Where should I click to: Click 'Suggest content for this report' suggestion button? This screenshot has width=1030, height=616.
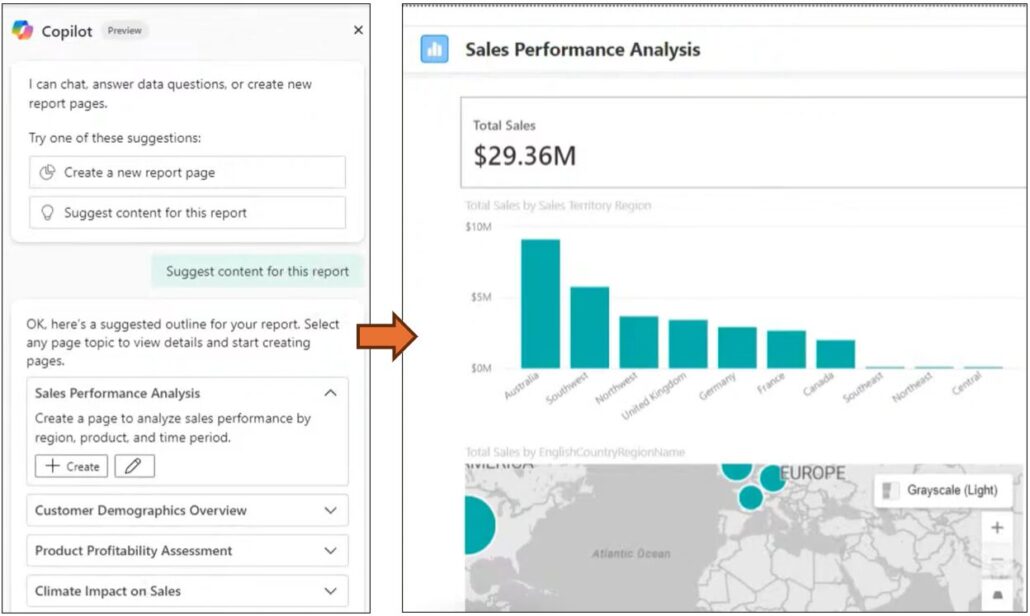[187, 213]
